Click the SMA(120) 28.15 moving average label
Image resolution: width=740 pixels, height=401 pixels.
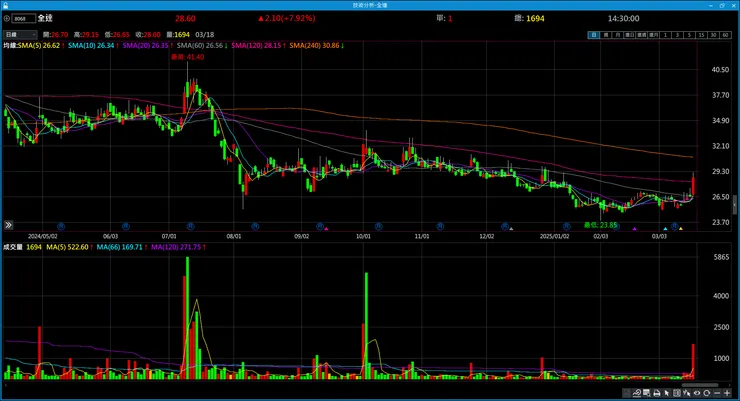coord(256,46)
